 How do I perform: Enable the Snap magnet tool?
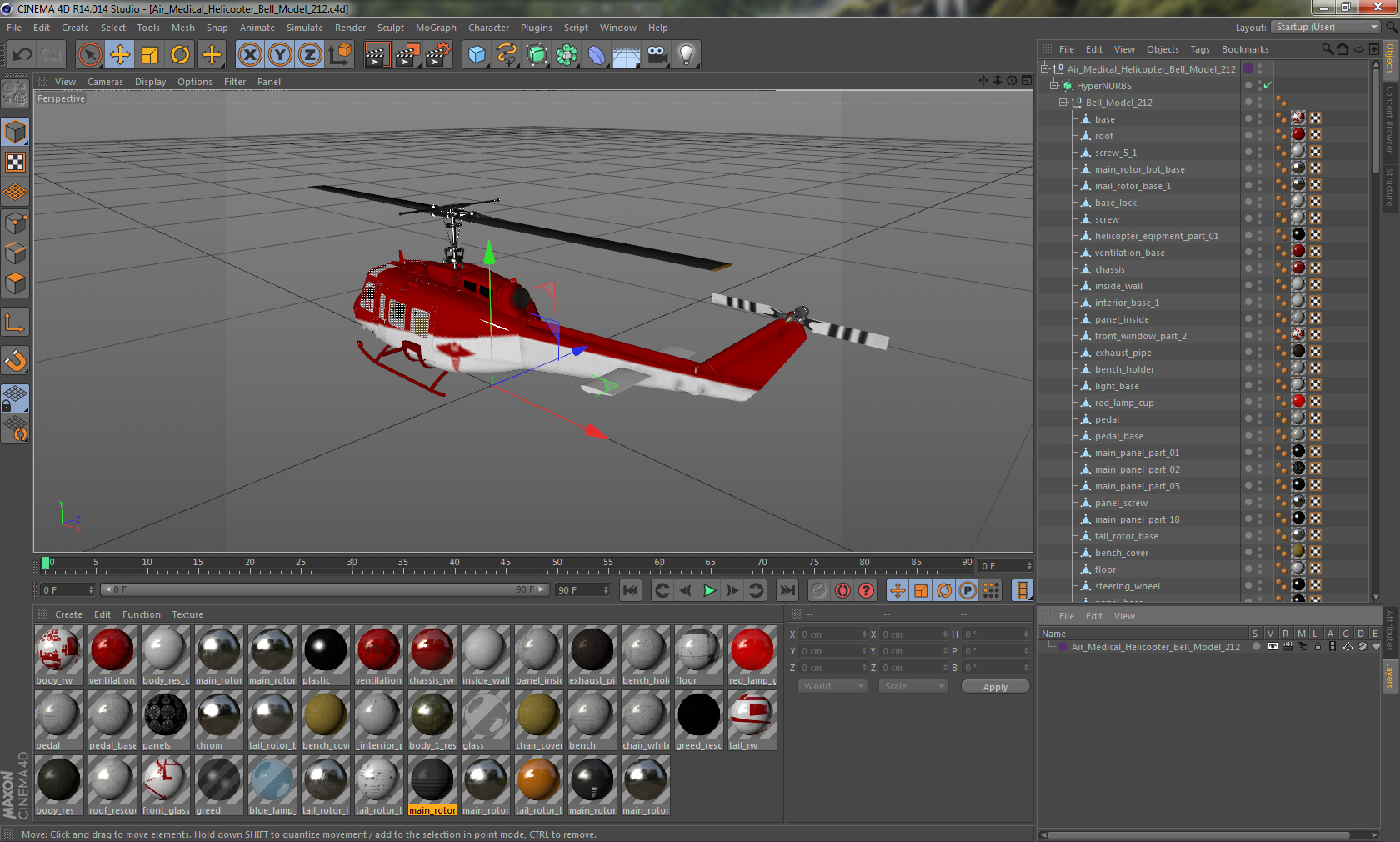coord(15,360)
